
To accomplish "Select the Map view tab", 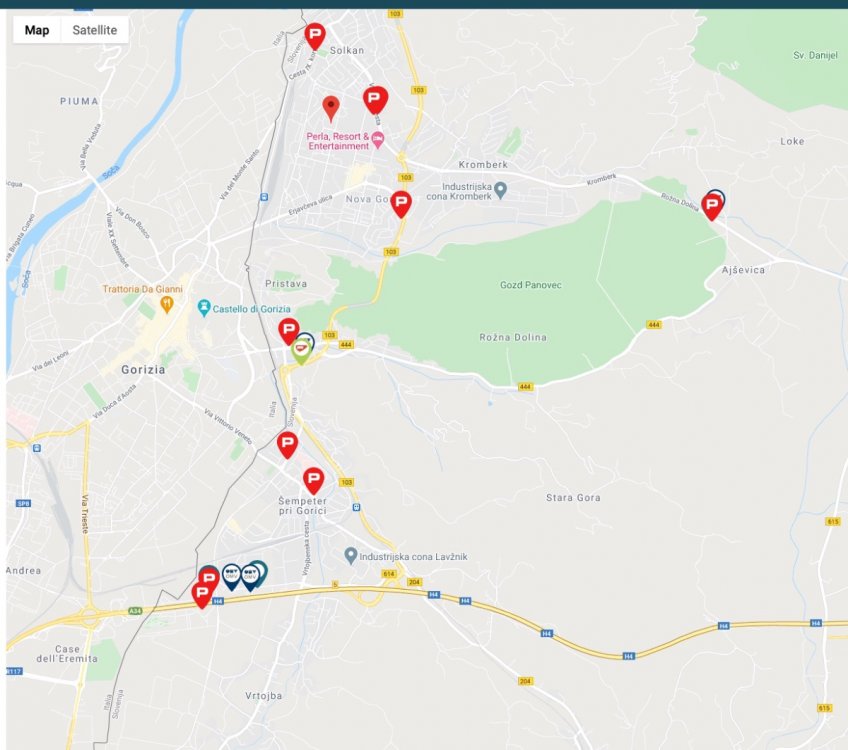I will (x=37, y=30).
